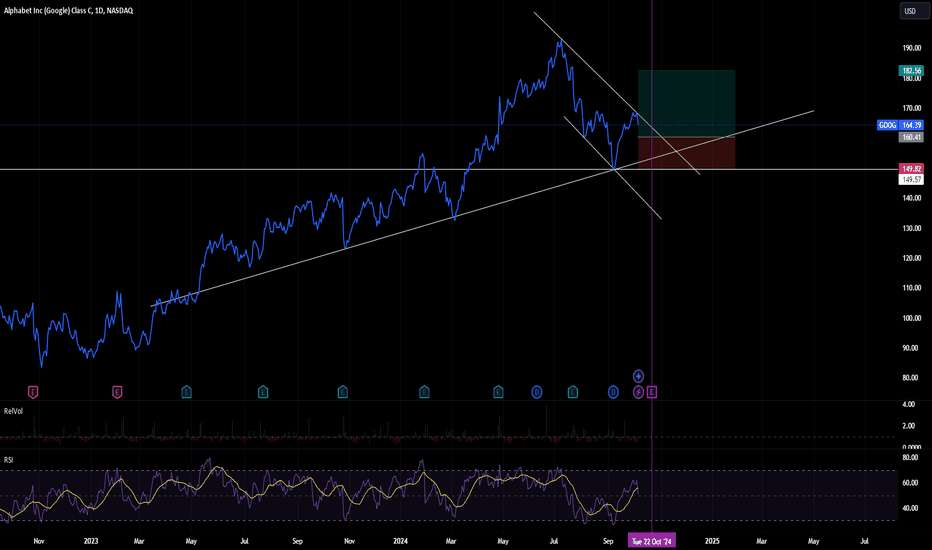Click the 110.00 price axis label
932x550 pixels.
911,288
